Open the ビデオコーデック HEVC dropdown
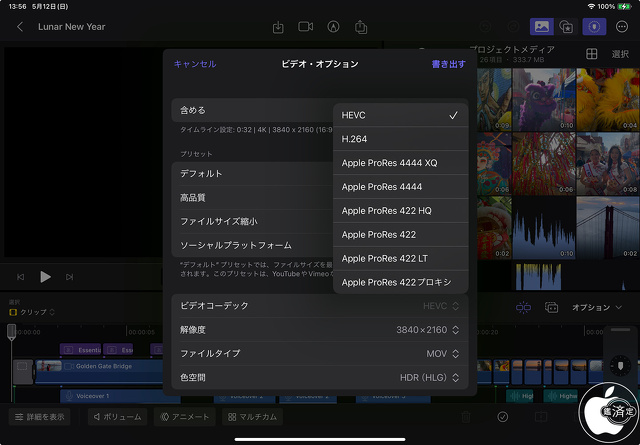The width and height of the screenshot is (640, 445). click(320, 306)
